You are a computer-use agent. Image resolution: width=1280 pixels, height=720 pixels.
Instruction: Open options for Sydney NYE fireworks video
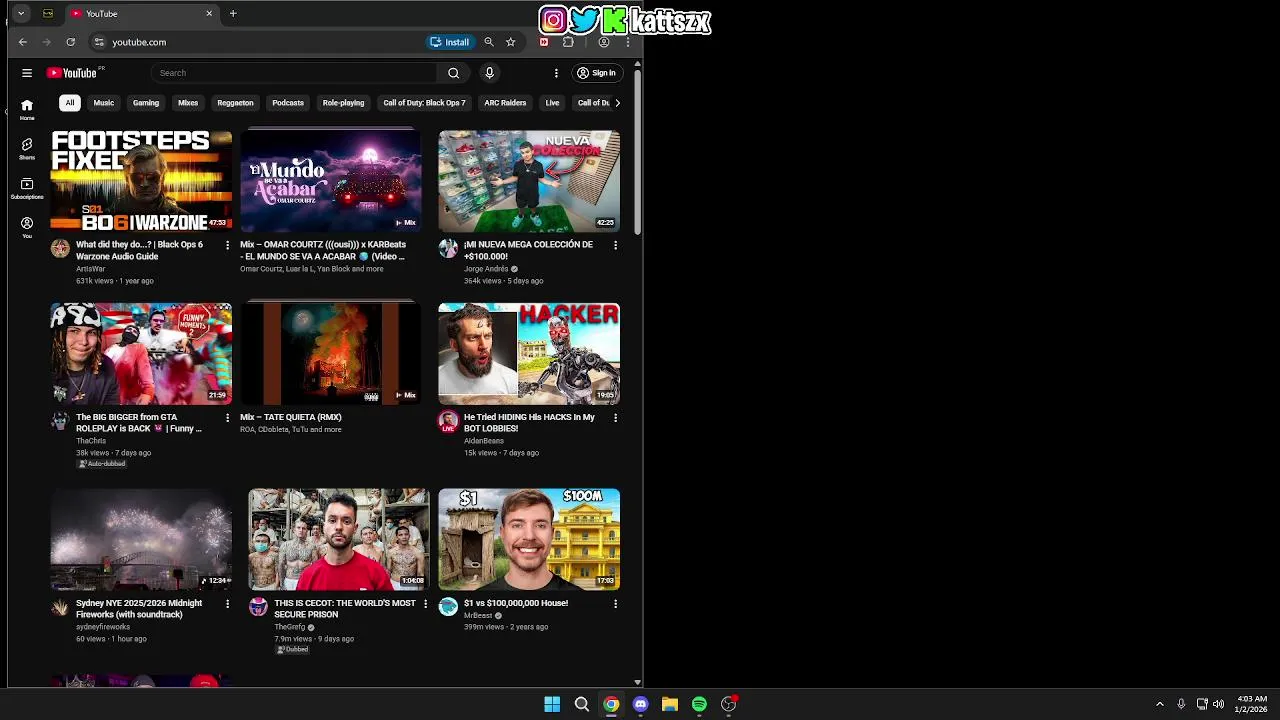click(x=227, y=604)
